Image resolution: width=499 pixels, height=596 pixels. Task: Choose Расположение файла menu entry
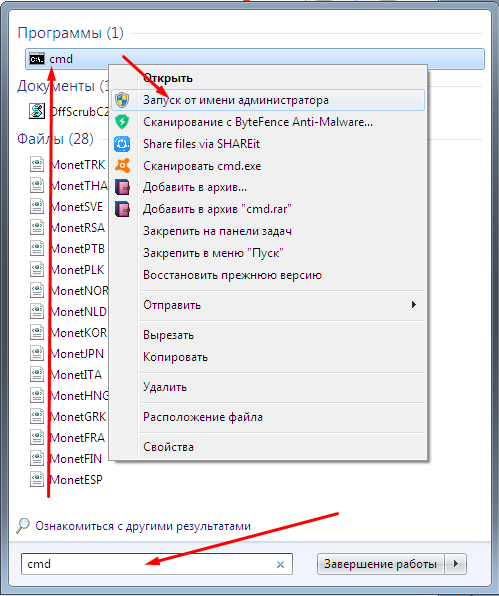click(x=203, y=417)
